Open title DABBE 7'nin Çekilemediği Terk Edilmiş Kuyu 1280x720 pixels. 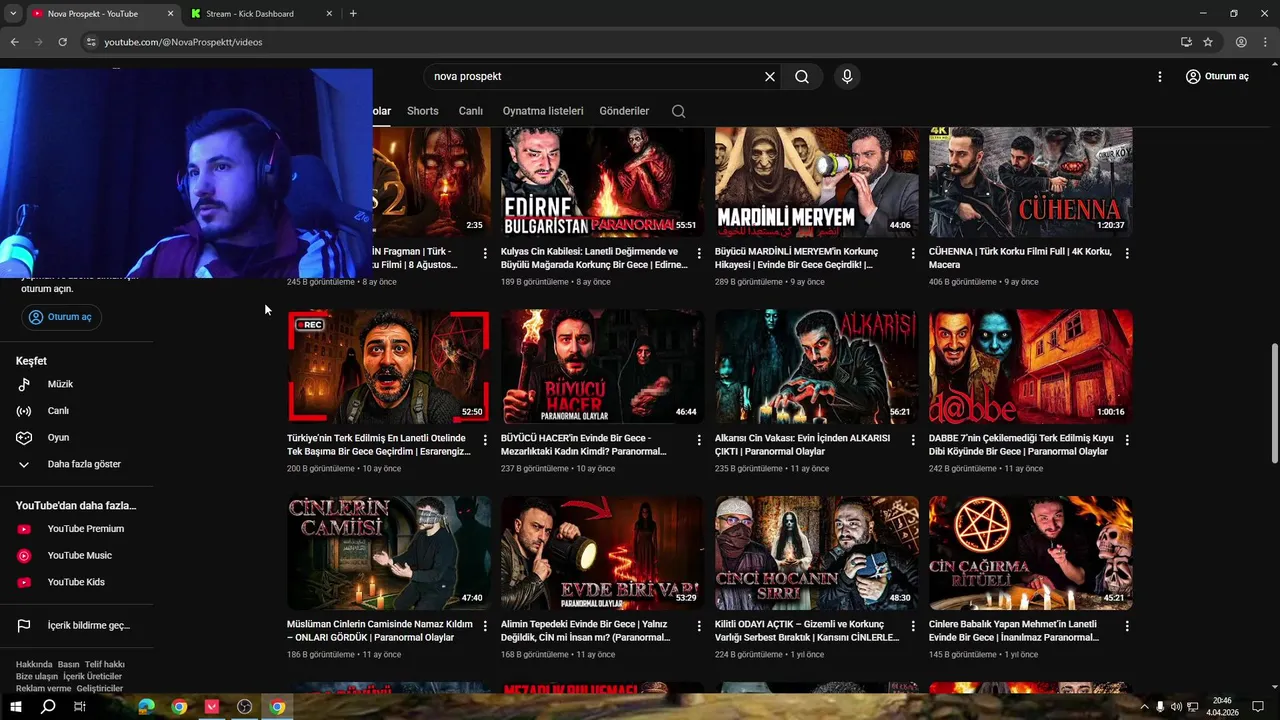1021,445
